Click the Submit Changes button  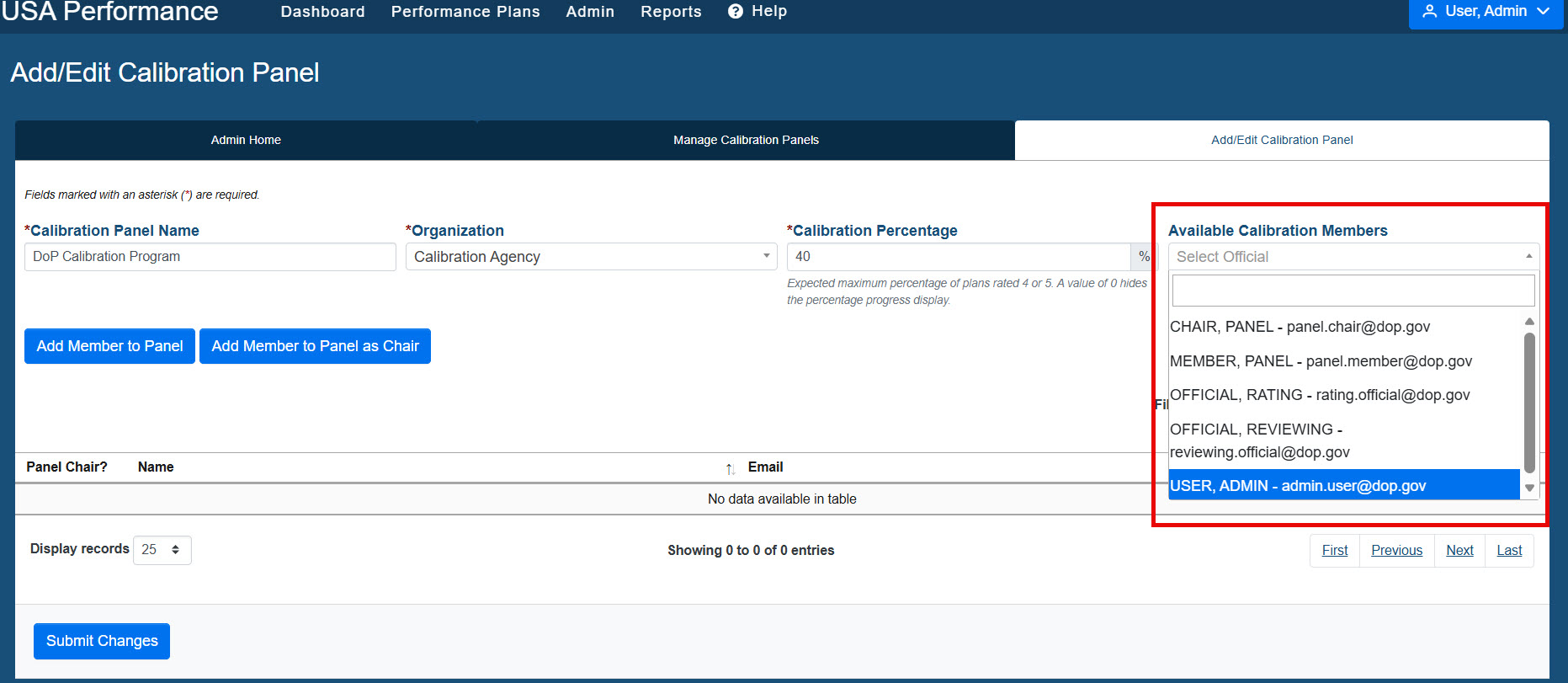[x=102, y=641]
